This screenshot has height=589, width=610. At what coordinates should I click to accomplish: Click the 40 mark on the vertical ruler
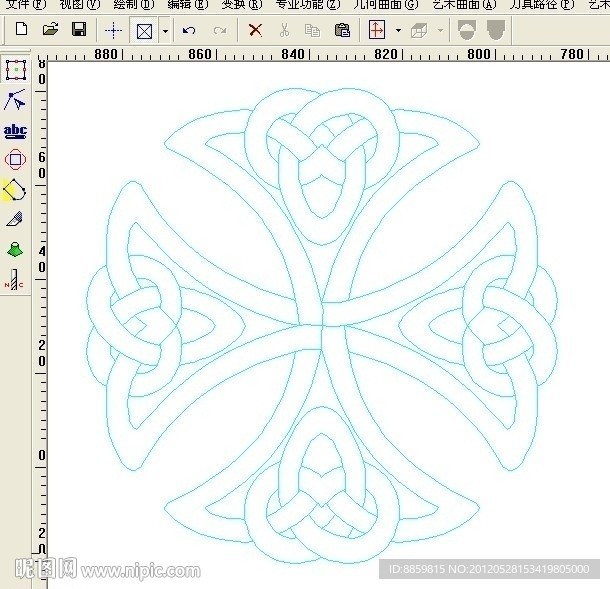point(42,259)
